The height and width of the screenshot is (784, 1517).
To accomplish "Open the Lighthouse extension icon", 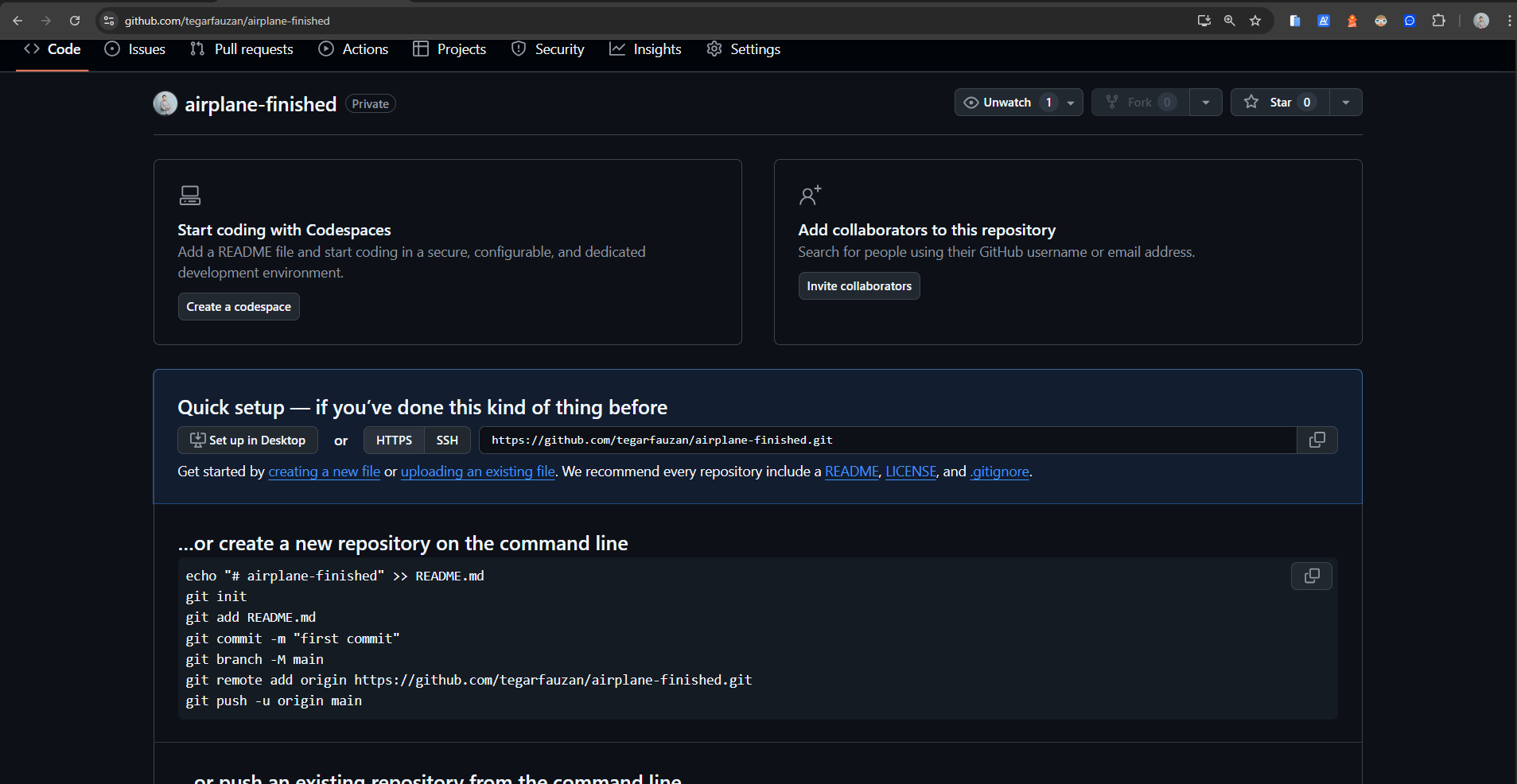I will (x=1352, y=21).
